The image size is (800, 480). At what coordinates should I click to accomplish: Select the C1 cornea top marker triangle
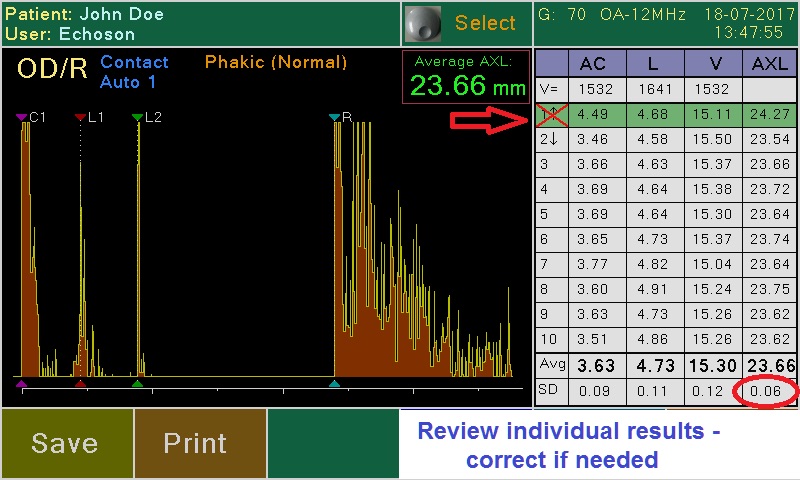pos(21,117)
